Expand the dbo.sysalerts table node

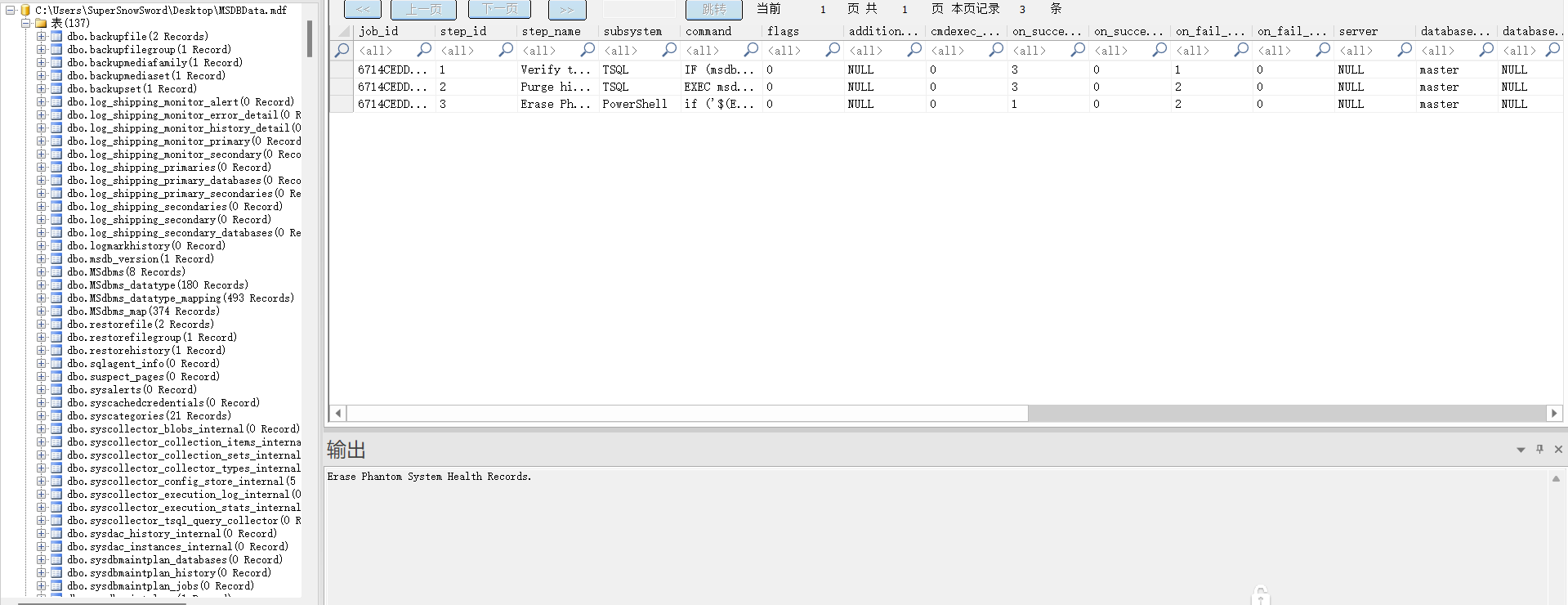point(41,389)
